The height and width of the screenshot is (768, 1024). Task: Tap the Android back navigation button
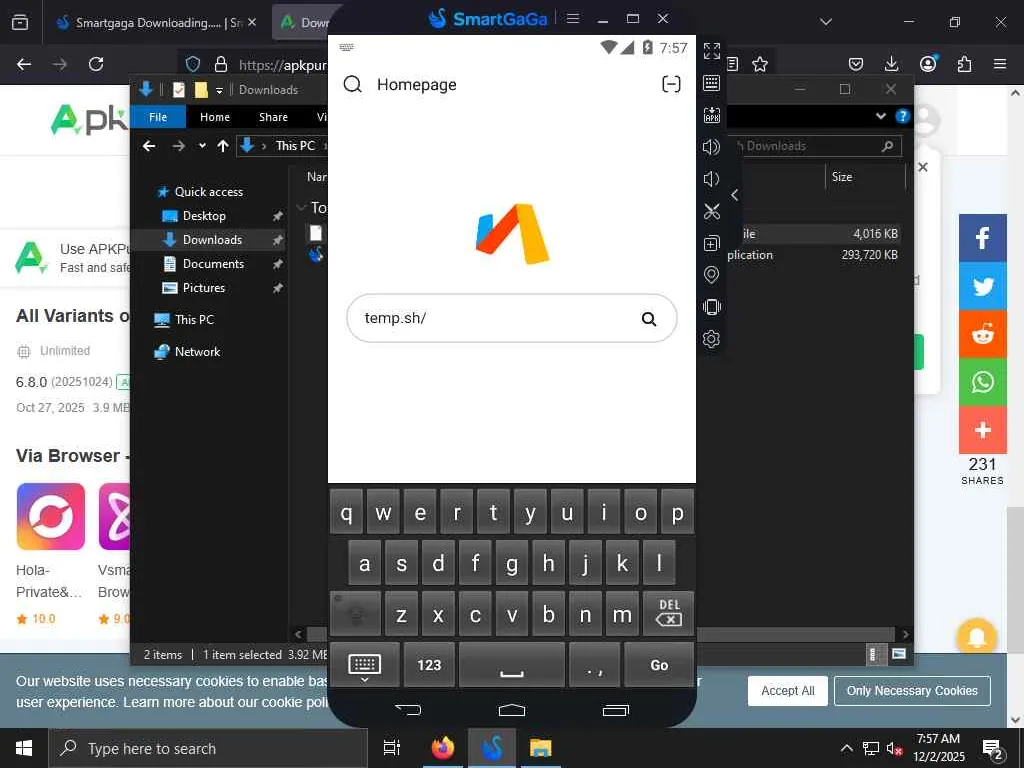coord(408,710)
